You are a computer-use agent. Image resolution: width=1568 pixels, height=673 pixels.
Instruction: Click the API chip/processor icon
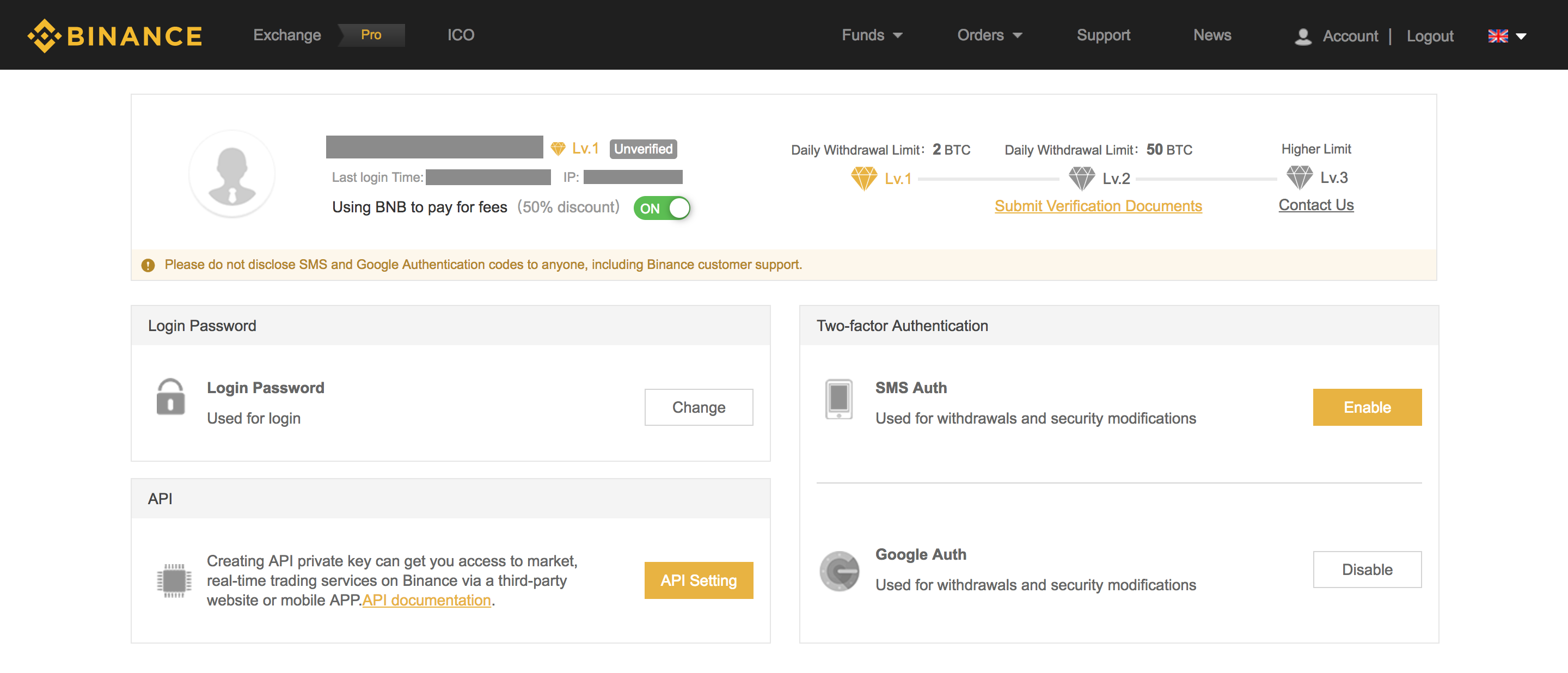coord(171,579)
